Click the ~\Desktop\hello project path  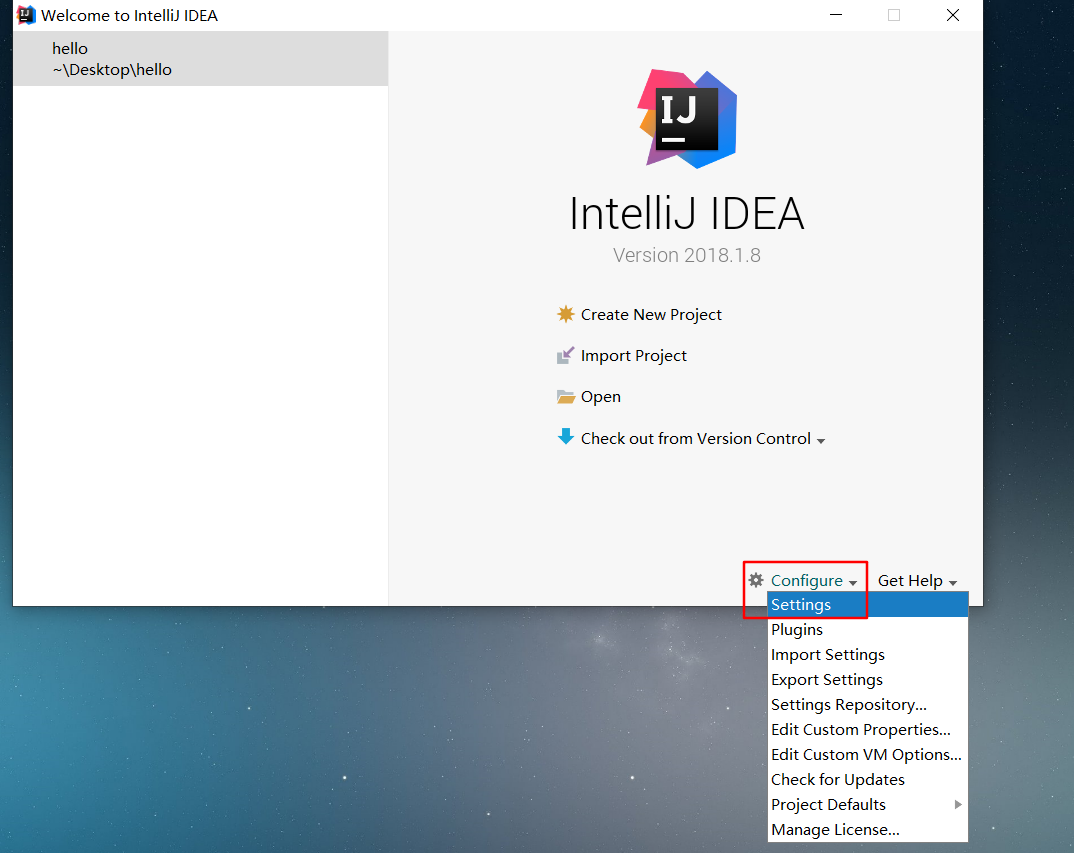112,70
